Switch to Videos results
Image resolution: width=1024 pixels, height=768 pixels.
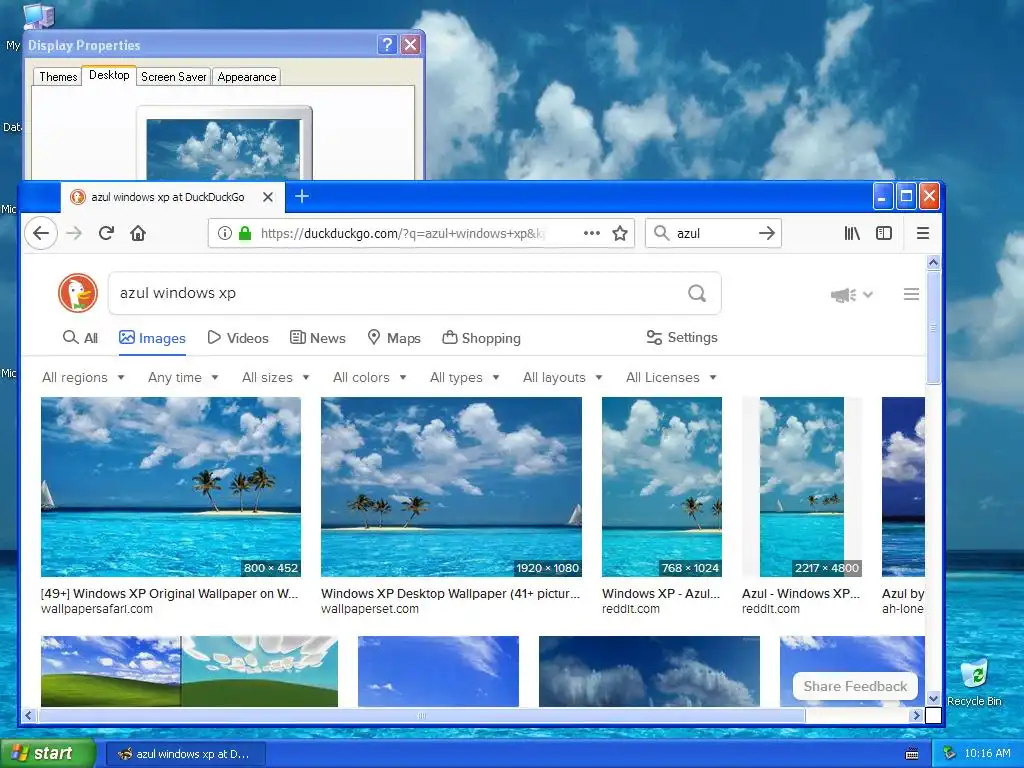pyautogui.click(x=238, y=338)
